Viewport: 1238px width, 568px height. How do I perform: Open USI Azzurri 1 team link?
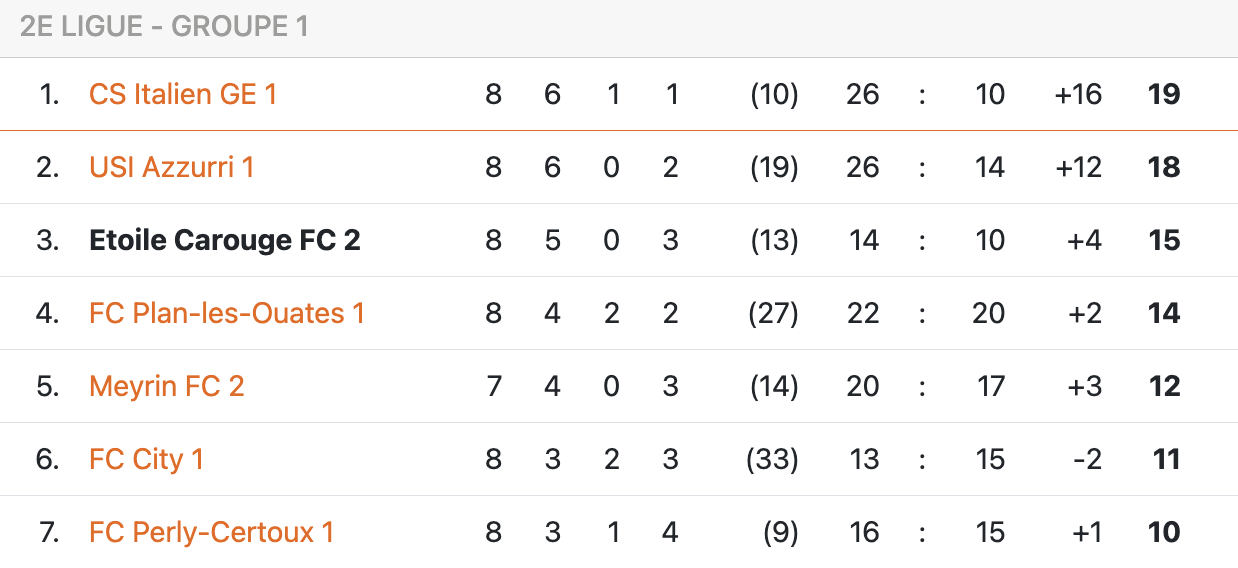pyautogui.click(x=172, y=167)
